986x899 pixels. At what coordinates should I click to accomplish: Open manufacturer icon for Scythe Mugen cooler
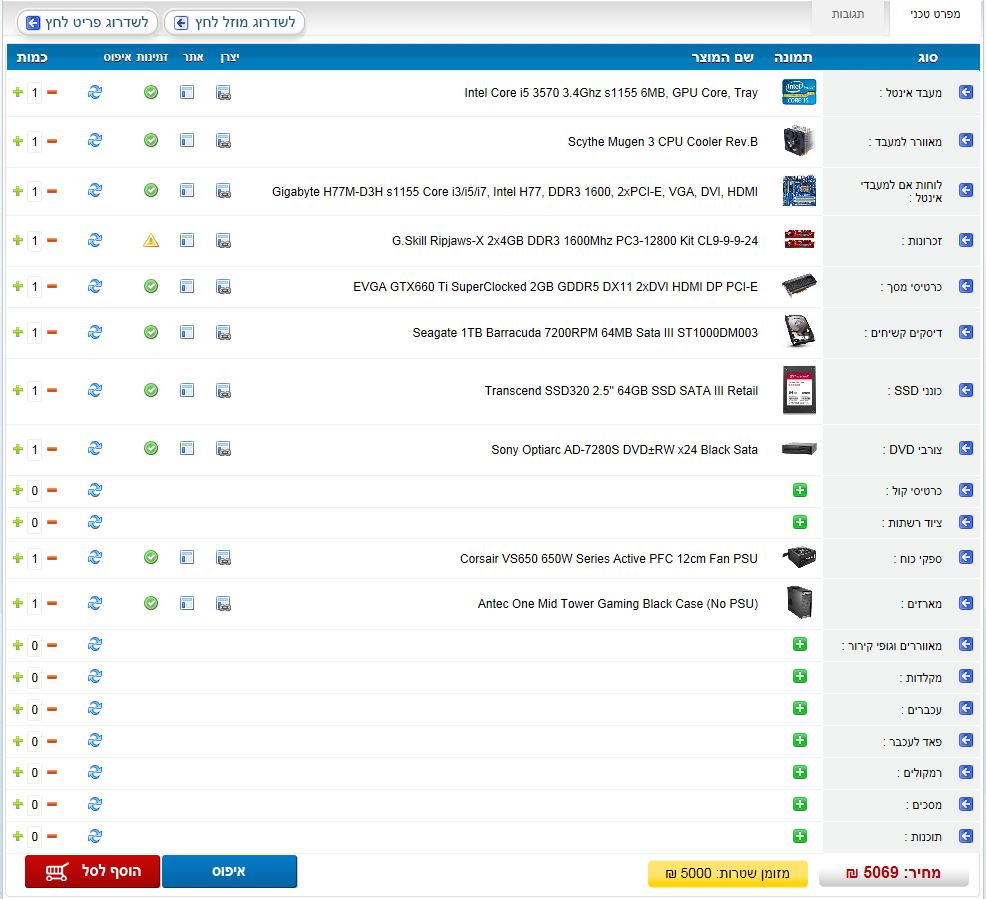pyautogui.click(x=223, y=141)
